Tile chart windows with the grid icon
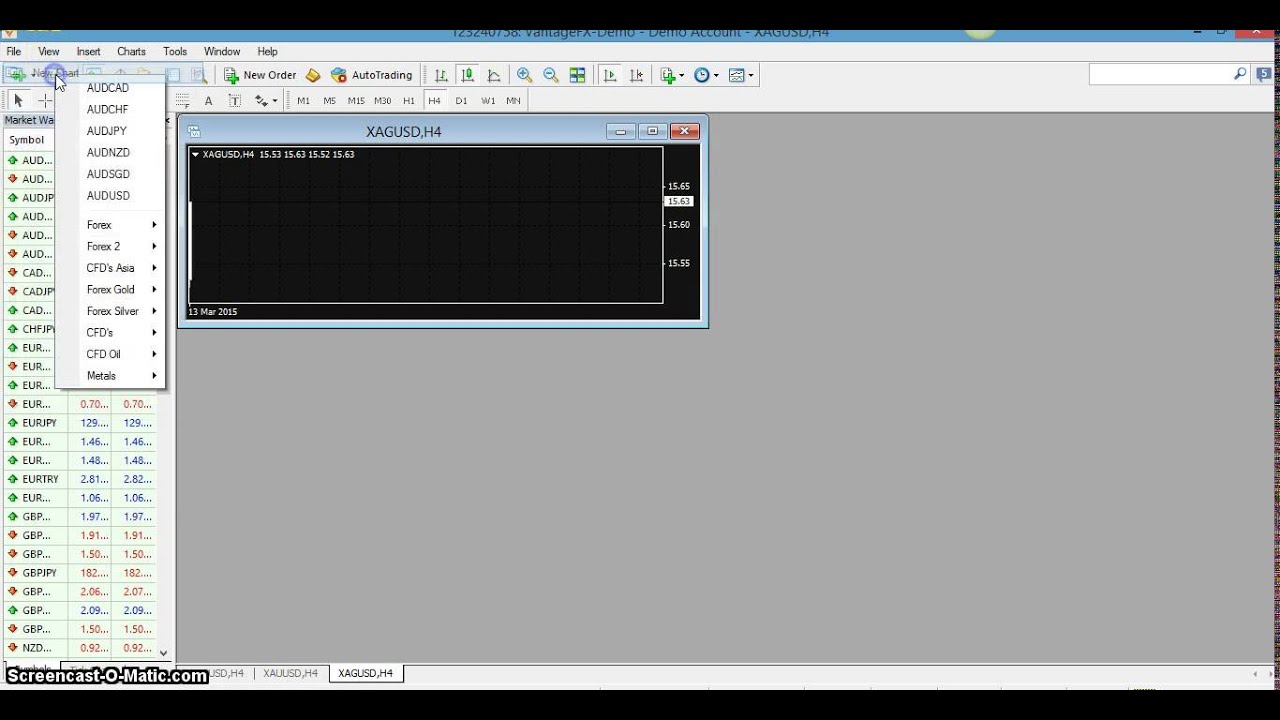Image resolution: width=1280 pixels, height=720 pixels. [x=577, y=75]
